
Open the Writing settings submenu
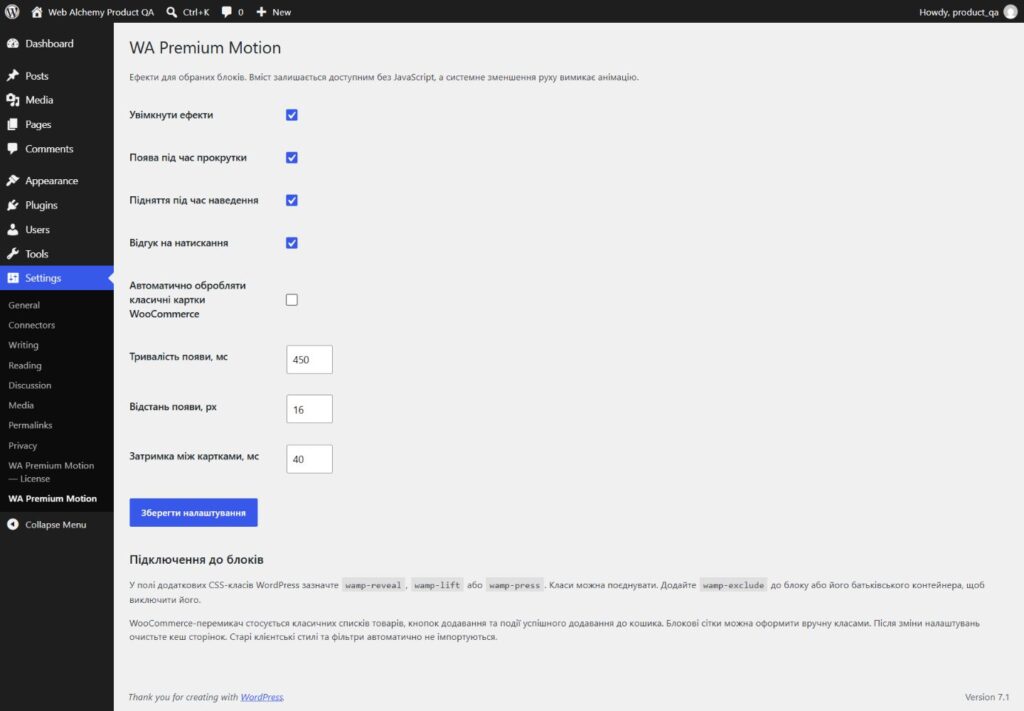tap(24, 345)
